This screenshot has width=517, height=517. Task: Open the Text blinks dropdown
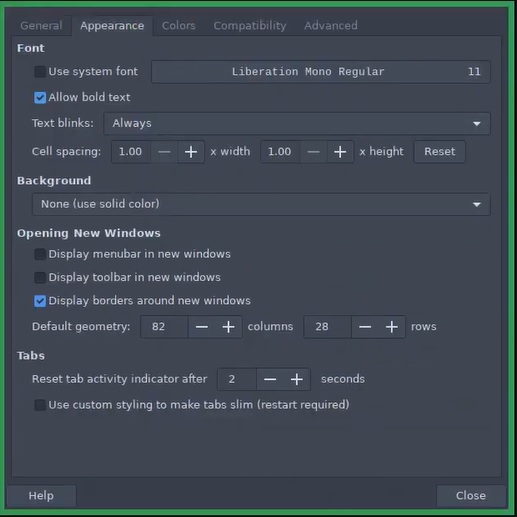pyautogui.click(x=297, y=124)
